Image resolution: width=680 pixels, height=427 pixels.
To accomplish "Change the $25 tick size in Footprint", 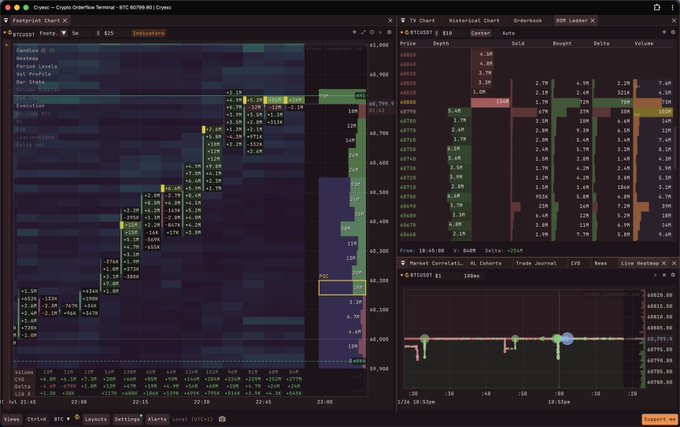I will 108,33.
